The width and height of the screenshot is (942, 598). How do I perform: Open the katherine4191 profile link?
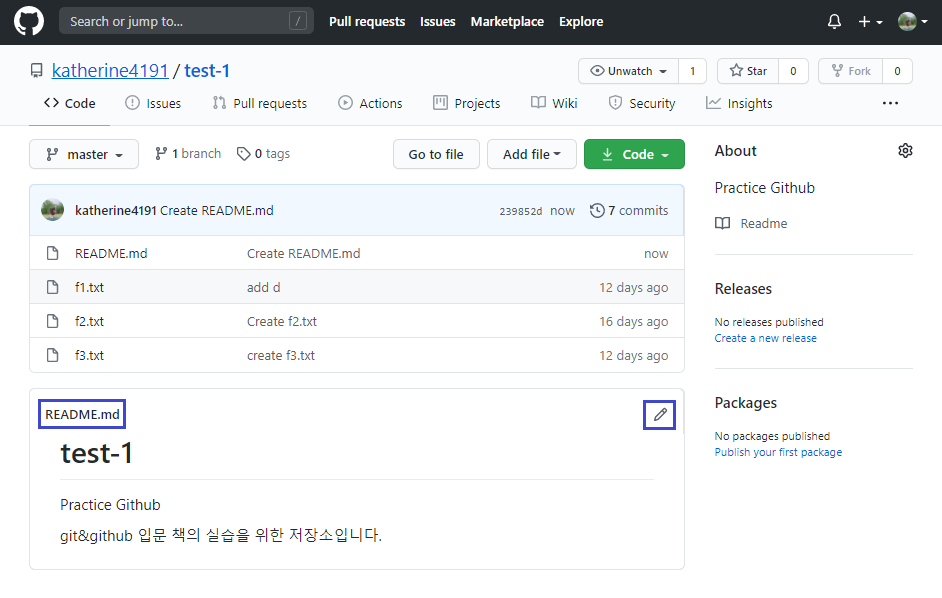[x=110, y=71]
